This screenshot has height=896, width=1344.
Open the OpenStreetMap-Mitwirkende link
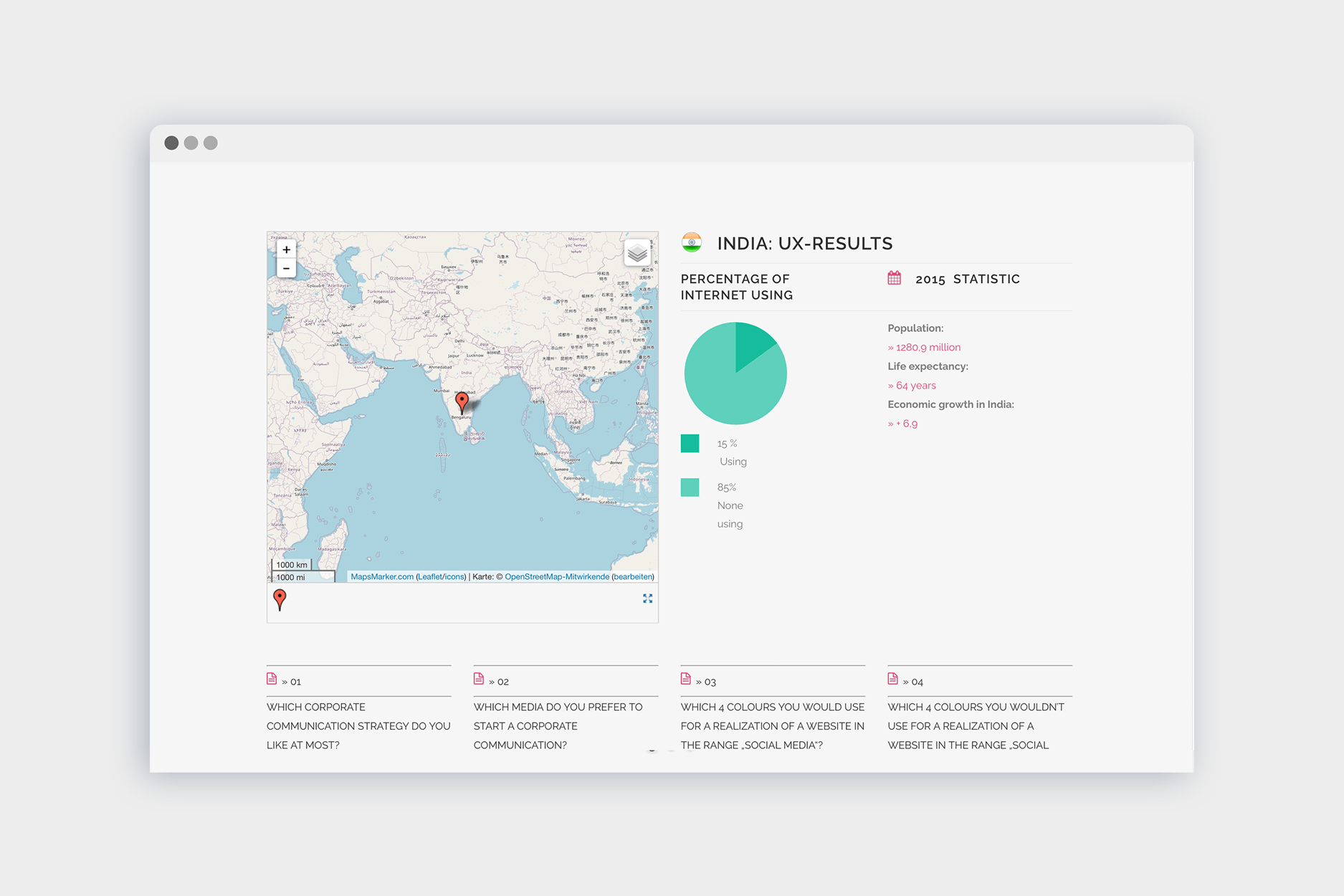[557, 577]
